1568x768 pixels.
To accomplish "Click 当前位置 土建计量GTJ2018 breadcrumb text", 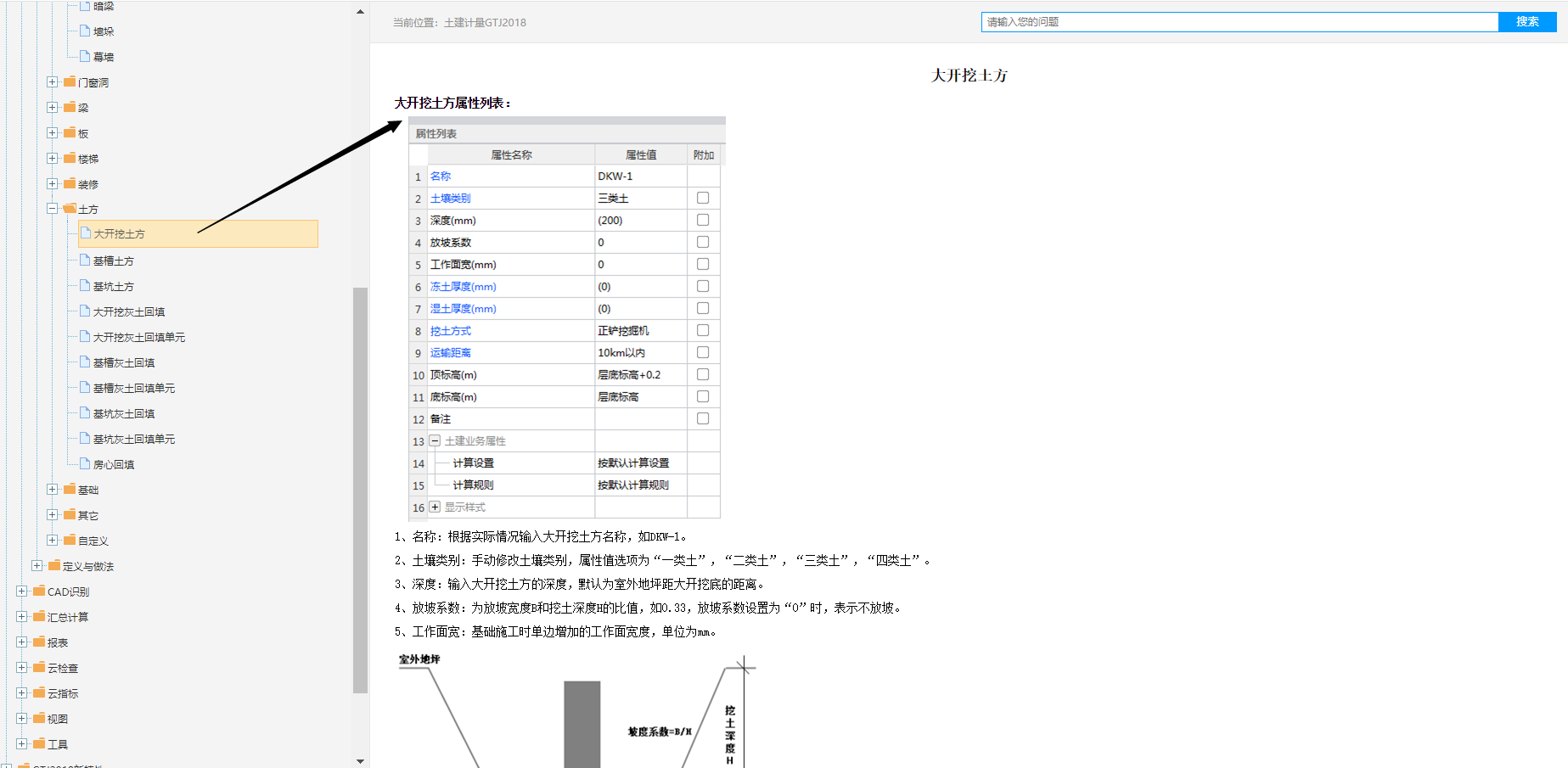I will pyautogui.click(x=459, y=23).
